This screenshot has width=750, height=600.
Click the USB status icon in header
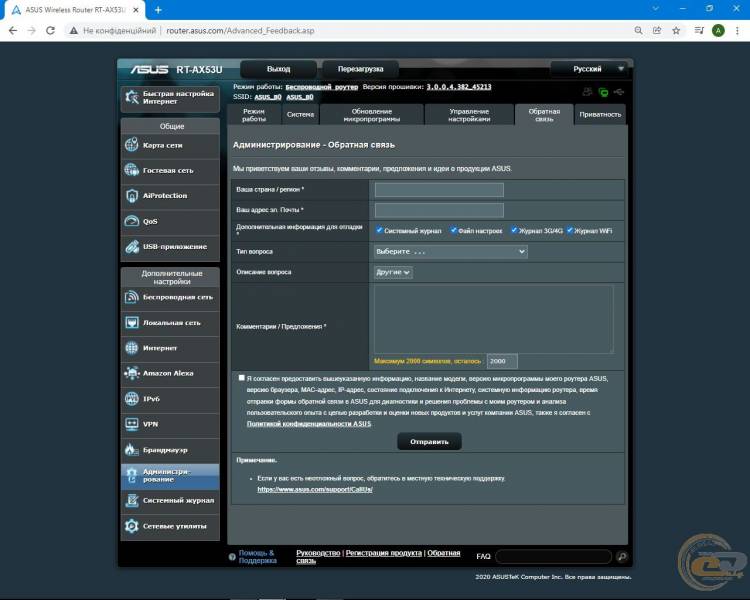pos(619,92)
